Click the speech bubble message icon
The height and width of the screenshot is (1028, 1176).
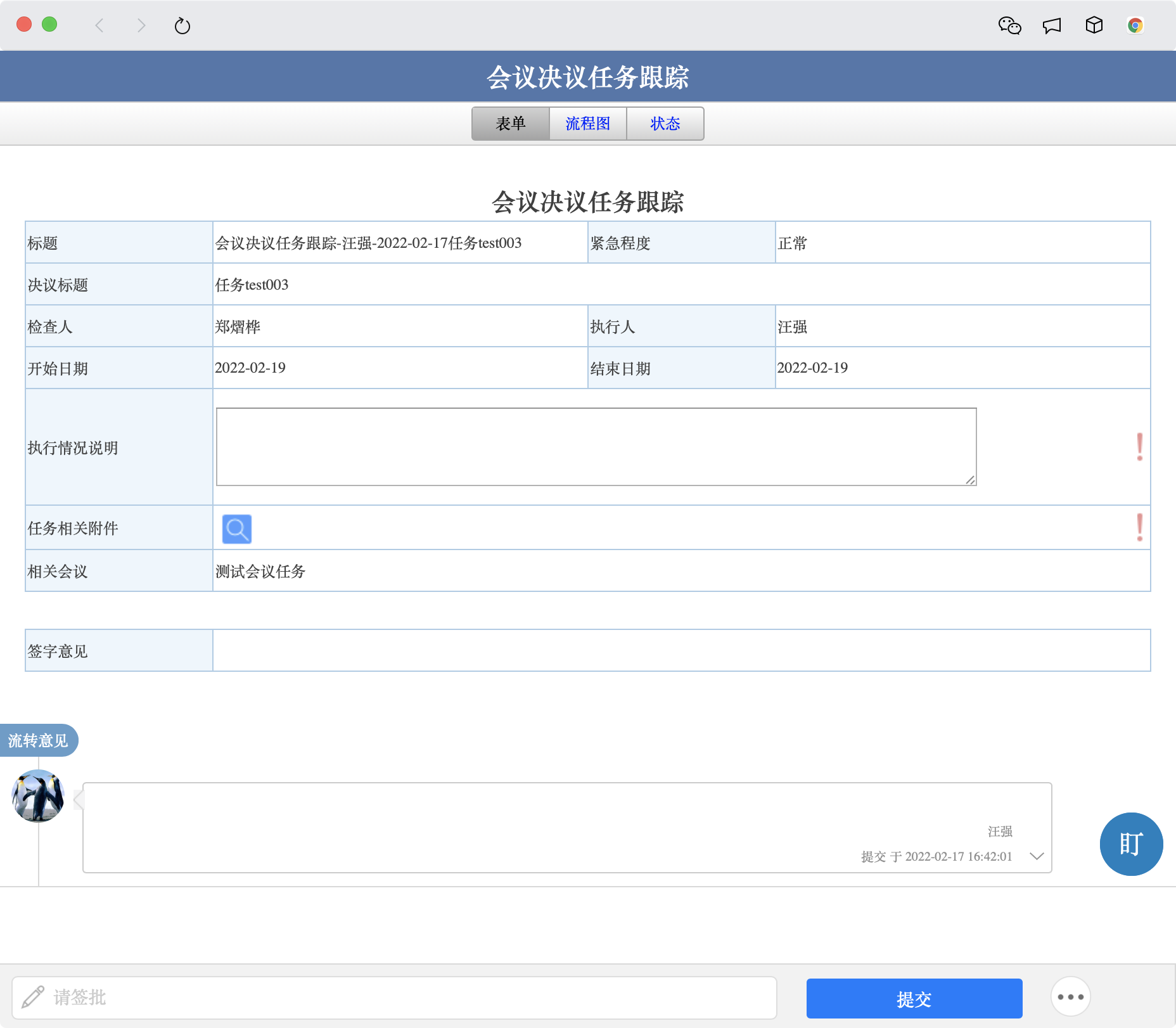click(1052, 25)
